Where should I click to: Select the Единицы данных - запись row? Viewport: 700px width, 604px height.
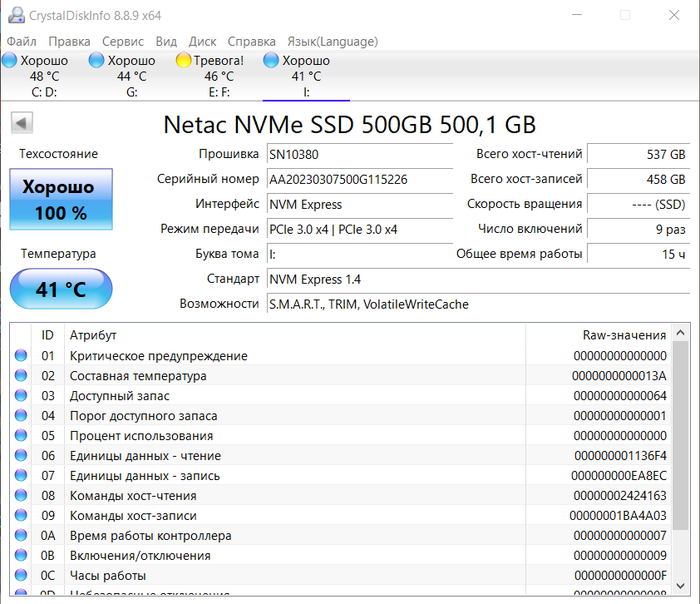tap(341, 475)
